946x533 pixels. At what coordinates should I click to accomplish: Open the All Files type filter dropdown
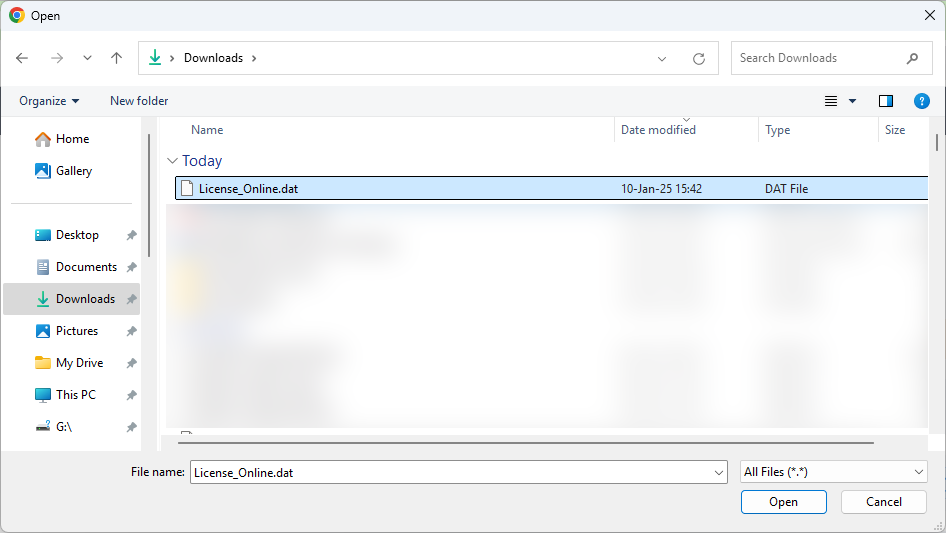click(833, 472)
